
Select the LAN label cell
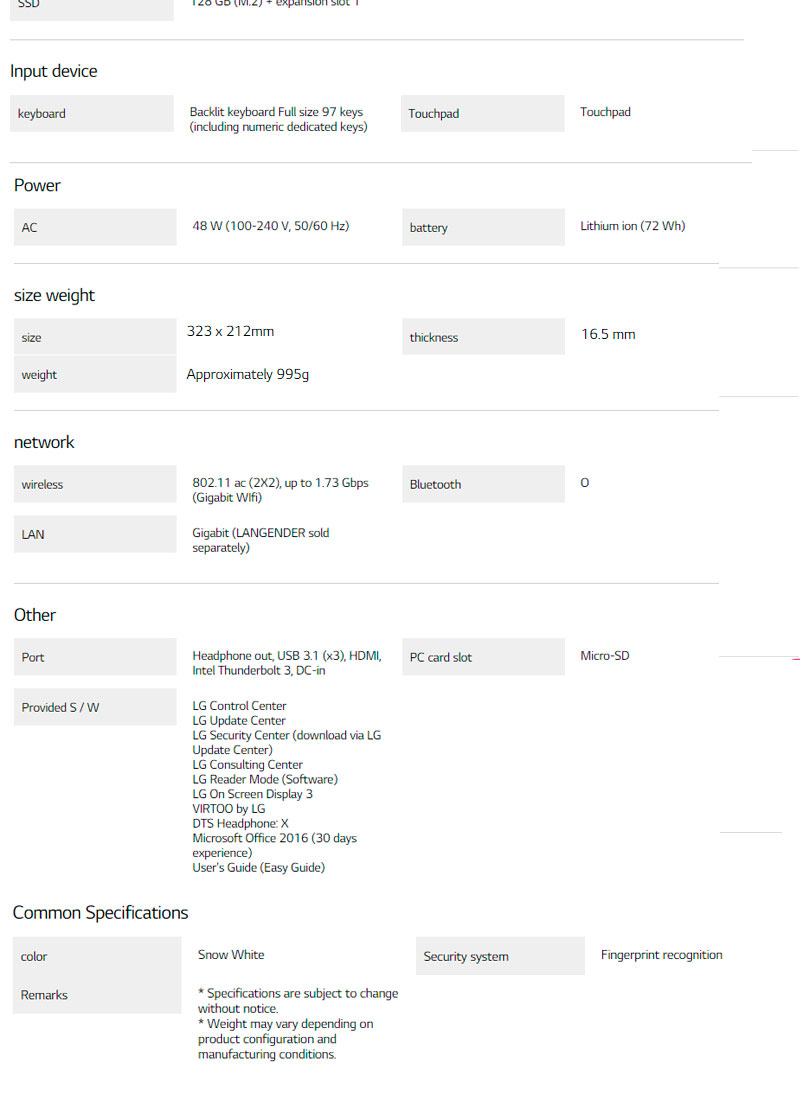tap(95, 535)
